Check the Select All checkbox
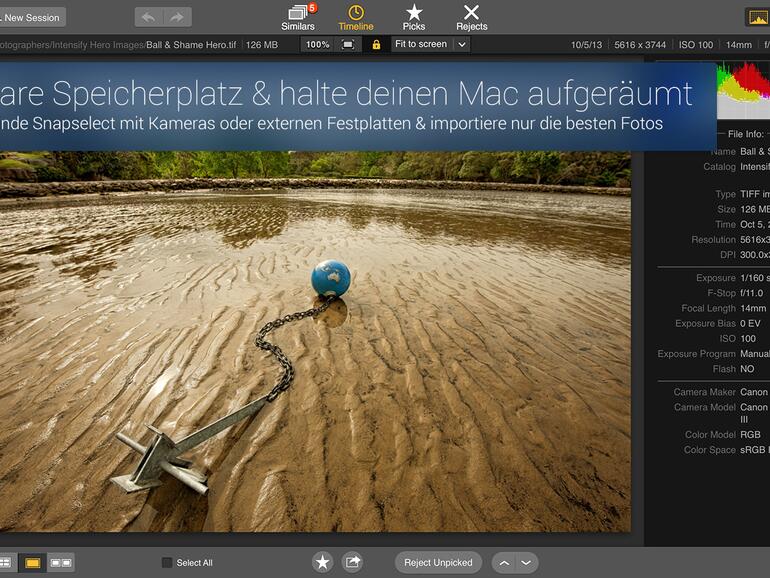770x578 pixels. point(167,562)
